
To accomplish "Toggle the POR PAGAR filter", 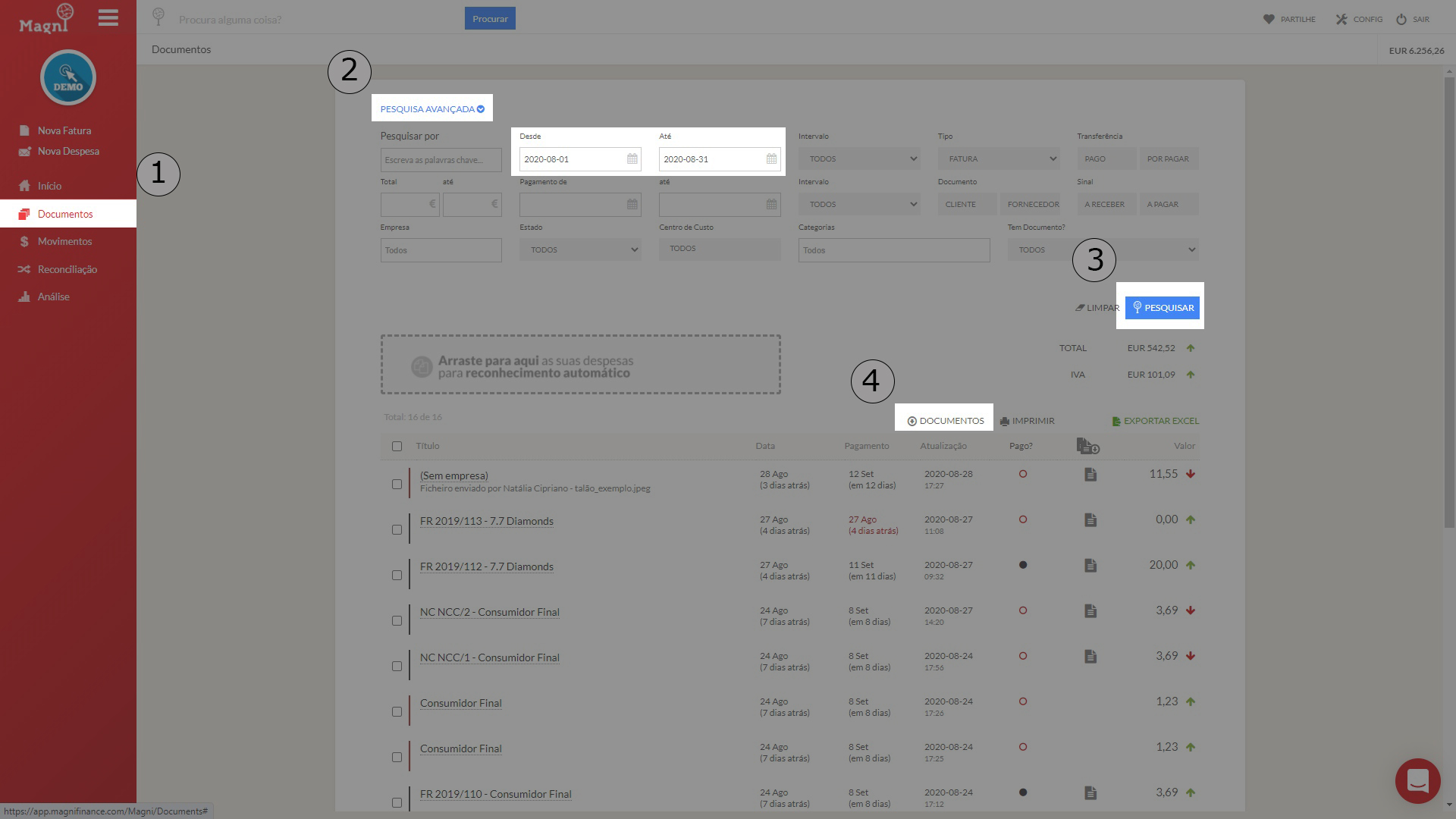I will (x=1169, y=159).
